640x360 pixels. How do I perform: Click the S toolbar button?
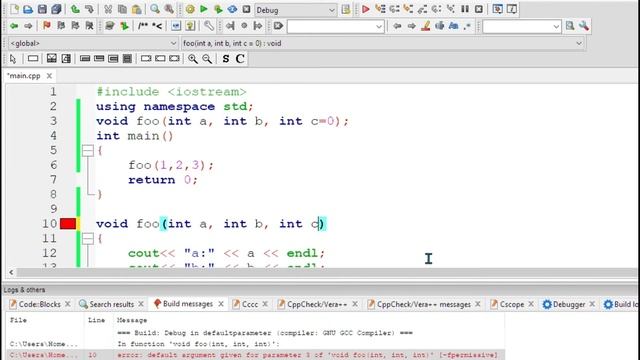pos(226,59)
